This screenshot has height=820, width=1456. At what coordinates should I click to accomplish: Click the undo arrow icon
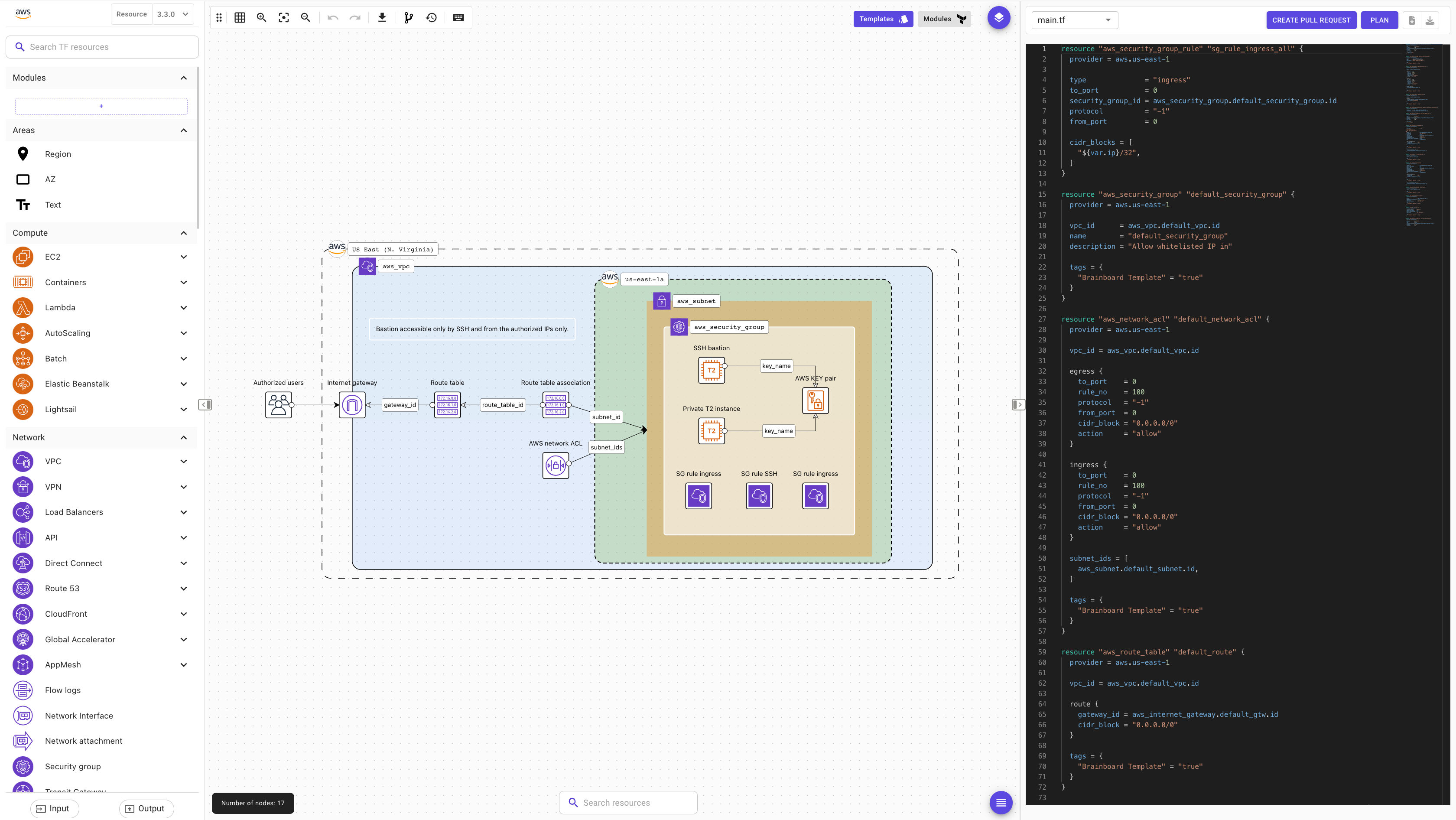333,17
